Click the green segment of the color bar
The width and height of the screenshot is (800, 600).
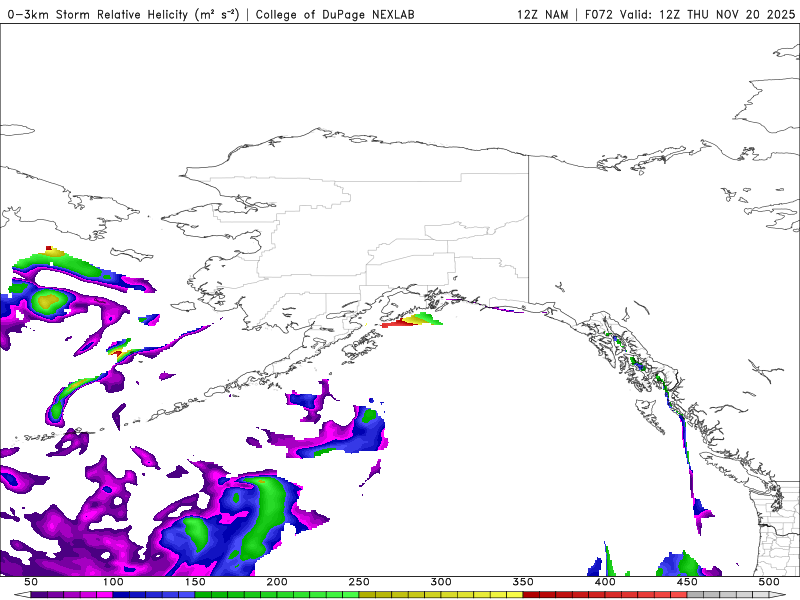click(277, 595)
